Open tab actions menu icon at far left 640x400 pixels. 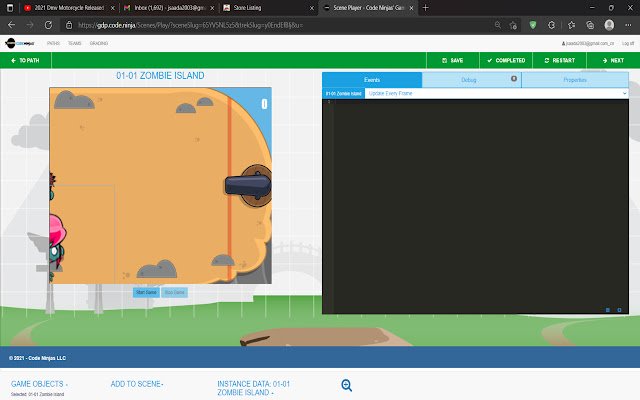10,8
